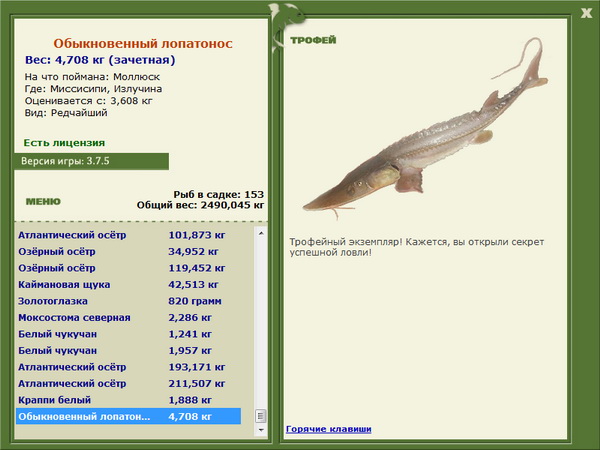
Task: Select Белый чукучан 1,957 кг row
Action: click(x=129, y=350)
